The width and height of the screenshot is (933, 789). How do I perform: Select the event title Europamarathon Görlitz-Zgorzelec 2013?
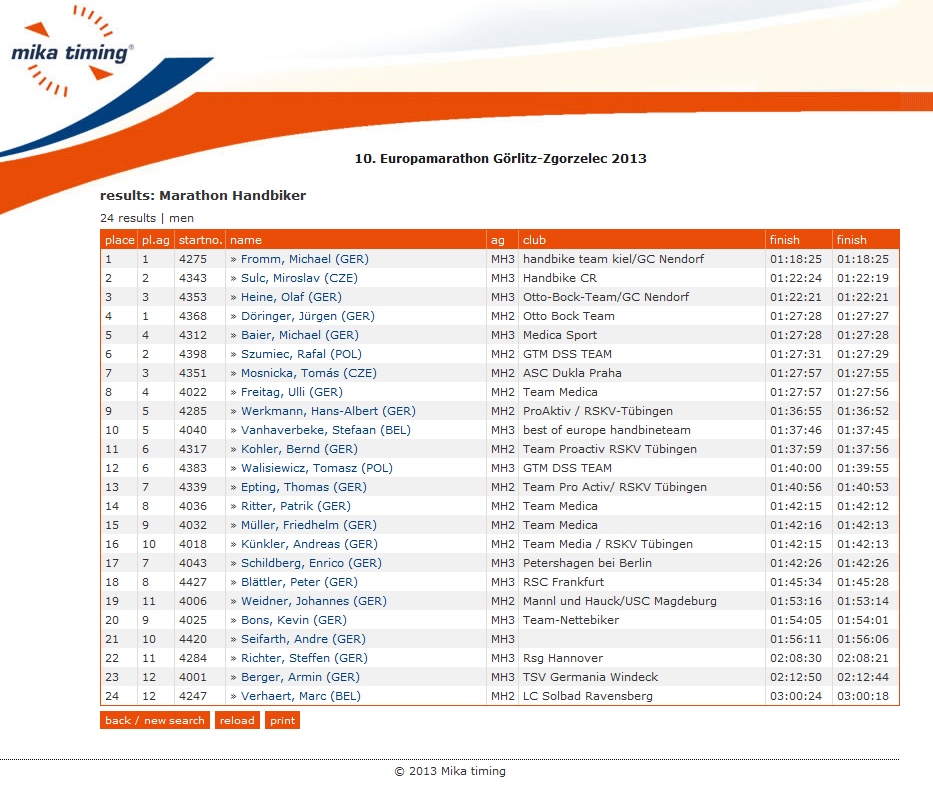point(500,159)
